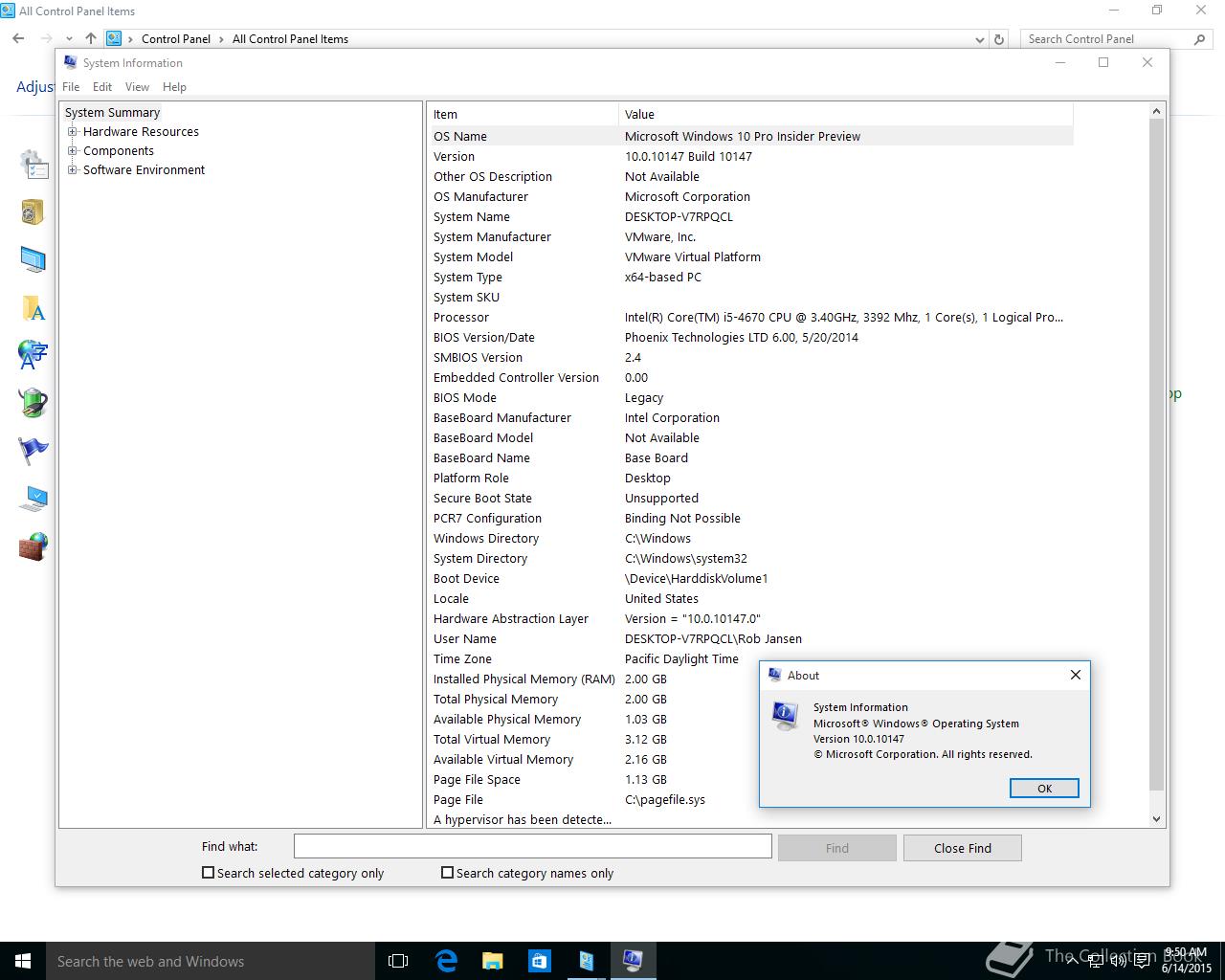This screenshot has width=1225, height=980.
Task: Go back in Control Panel navigation
Action: click(x=19, y=38)
